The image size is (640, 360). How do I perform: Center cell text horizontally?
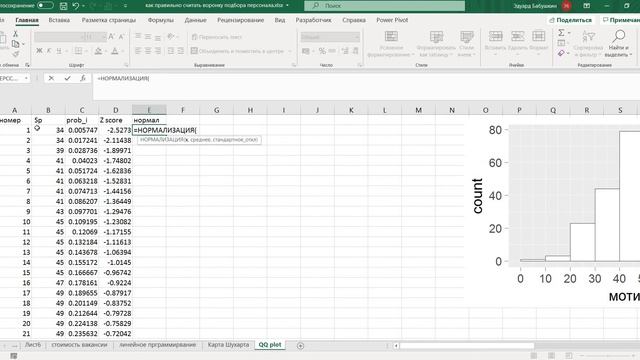point(148,51)
